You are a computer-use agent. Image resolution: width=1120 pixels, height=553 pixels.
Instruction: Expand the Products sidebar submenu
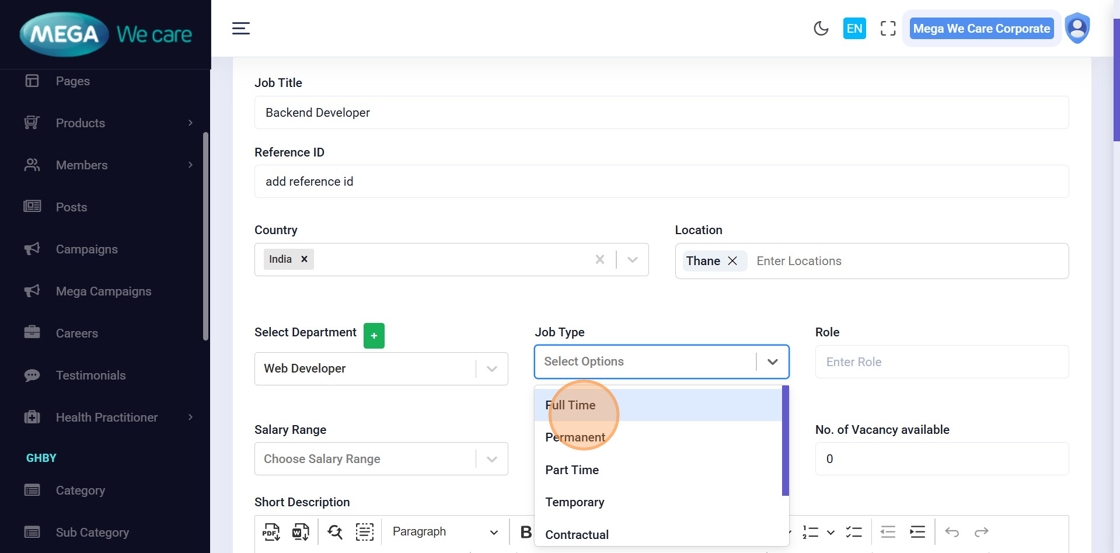click(x=190, y=123)
